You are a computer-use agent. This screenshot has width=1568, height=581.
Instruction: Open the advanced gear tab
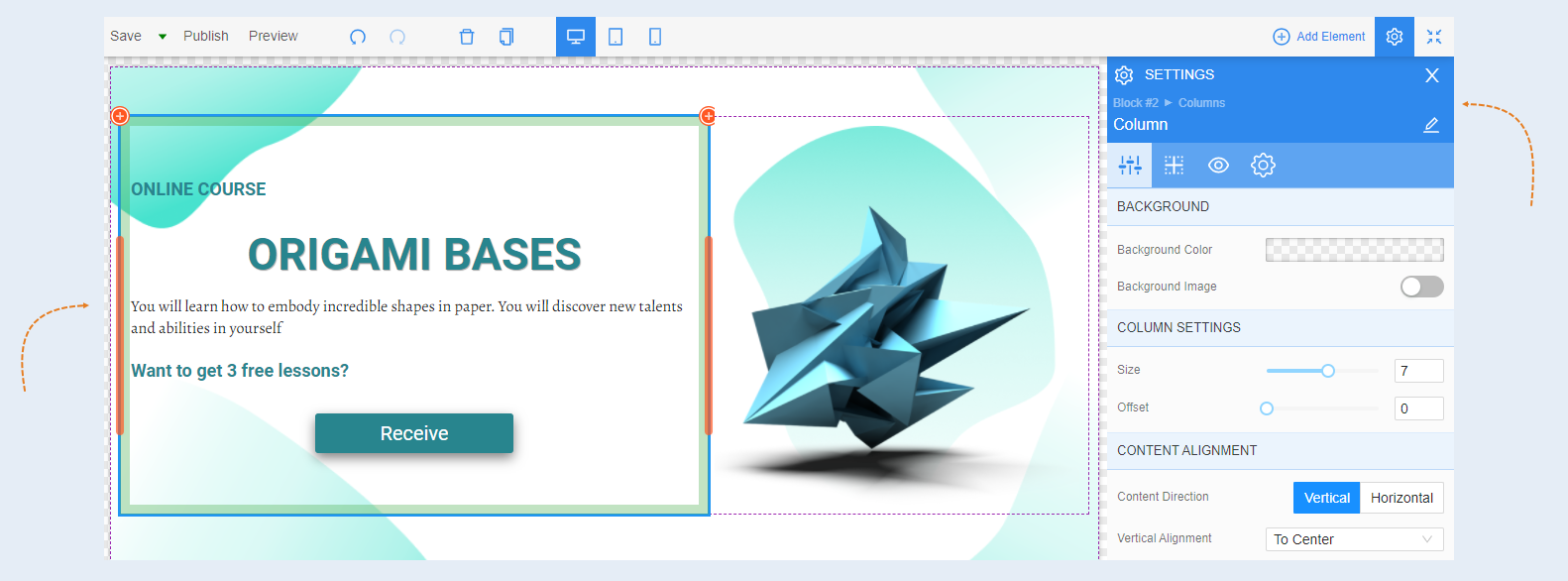[1263, 166]
